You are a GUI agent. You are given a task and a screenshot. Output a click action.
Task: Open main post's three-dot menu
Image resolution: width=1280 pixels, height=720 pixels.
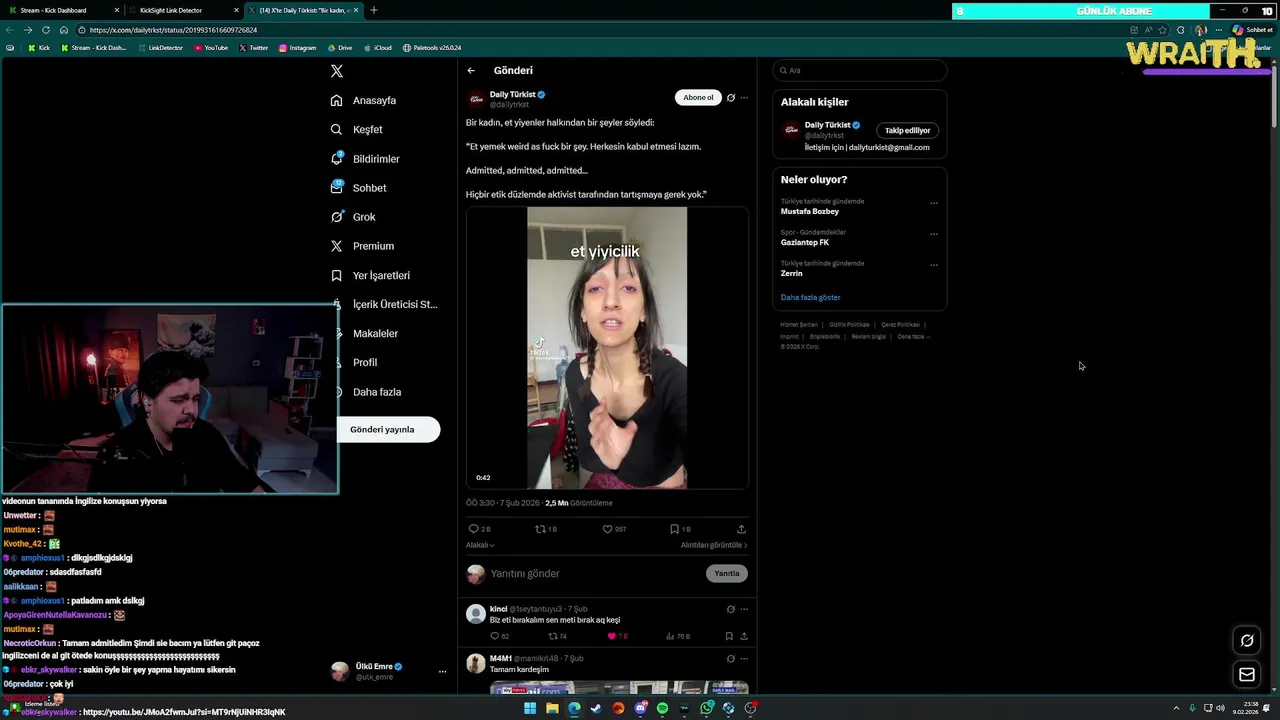(x=744, y=98)
